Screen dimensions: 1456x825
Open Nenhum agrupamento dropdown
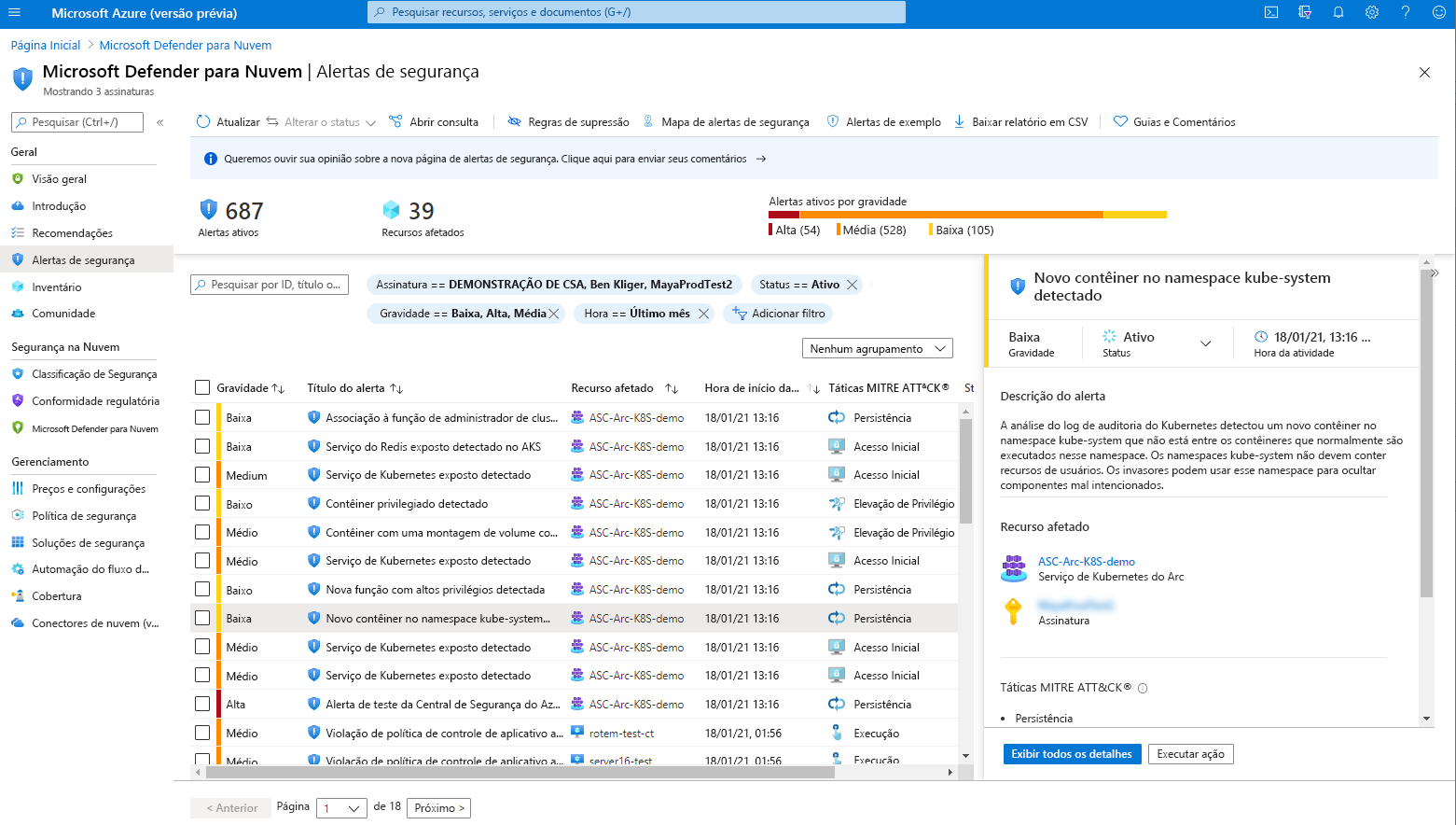[x=877, y=348]
